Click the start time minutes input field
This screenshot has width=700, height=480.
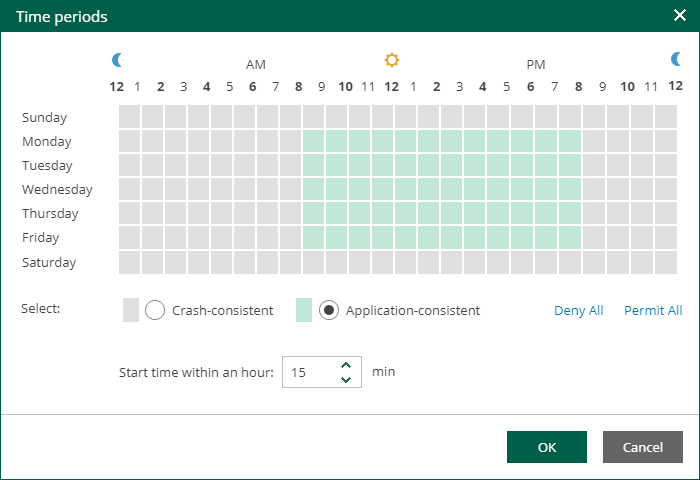tap(308, 372)
